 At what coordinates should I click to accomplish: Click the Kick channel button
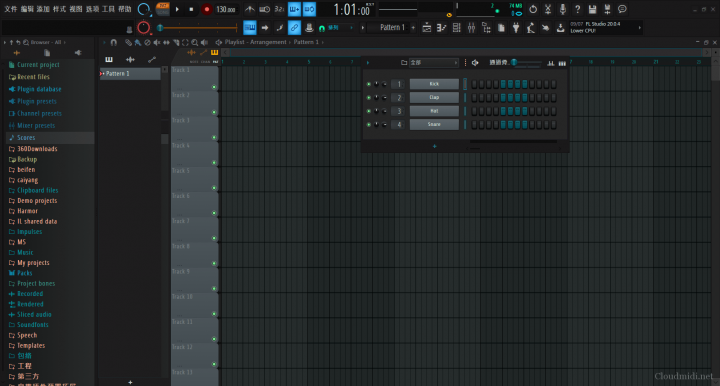(x=434, y=84)
